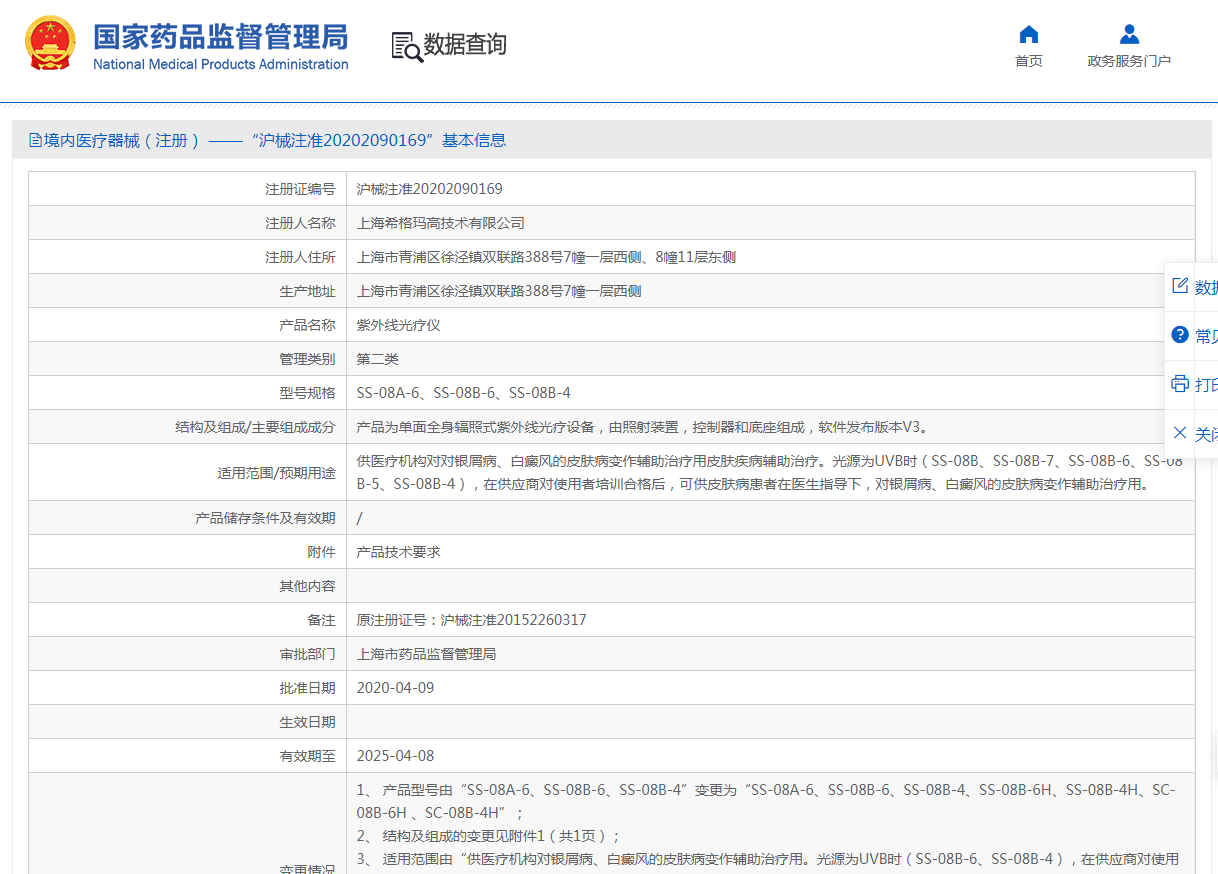
Task: Click 注册证编号 label cell
Action: (x=187, y=189)
